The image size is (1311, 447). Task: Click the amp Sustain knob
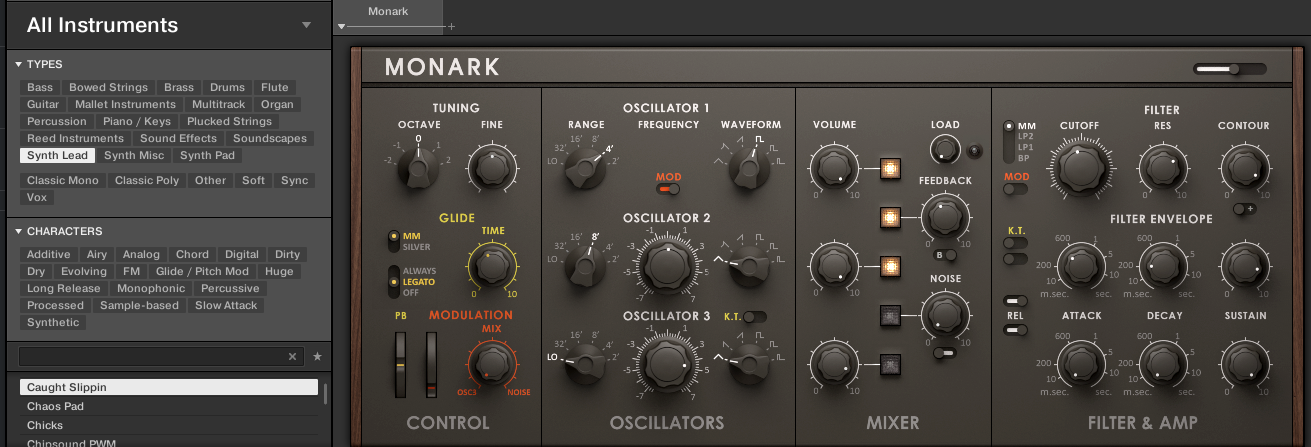[1243, 363]
